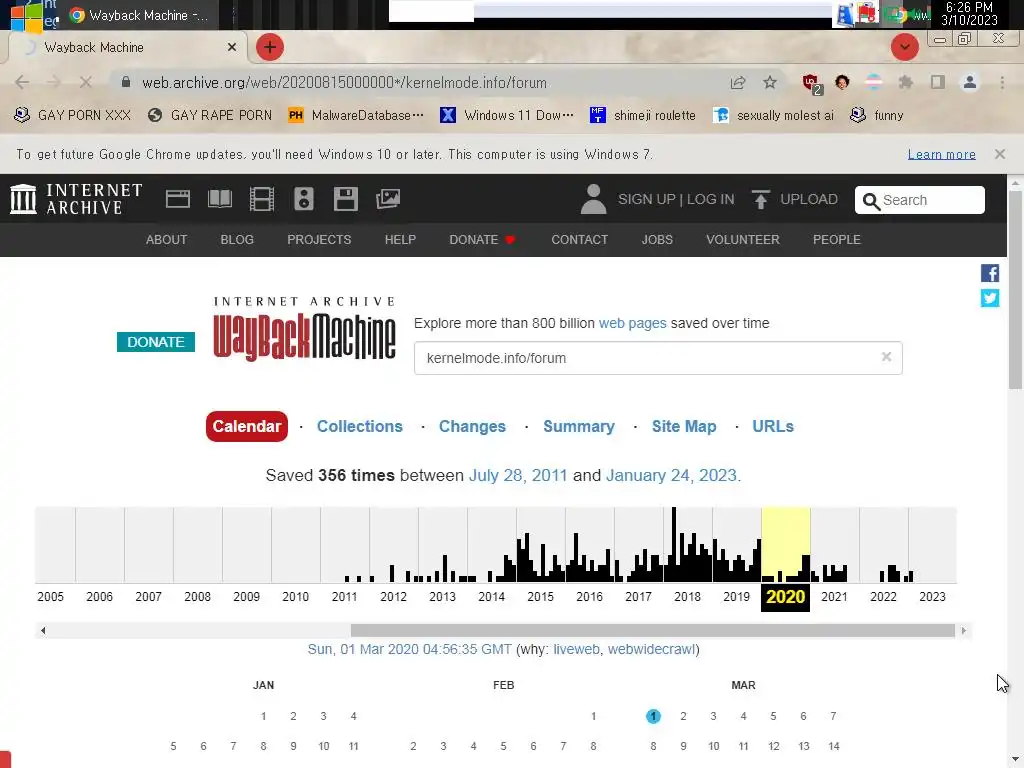This screenshot has width=1024, height=768.
Task: Open the ABOUT menu item
Action: click(x=167, y=240)
